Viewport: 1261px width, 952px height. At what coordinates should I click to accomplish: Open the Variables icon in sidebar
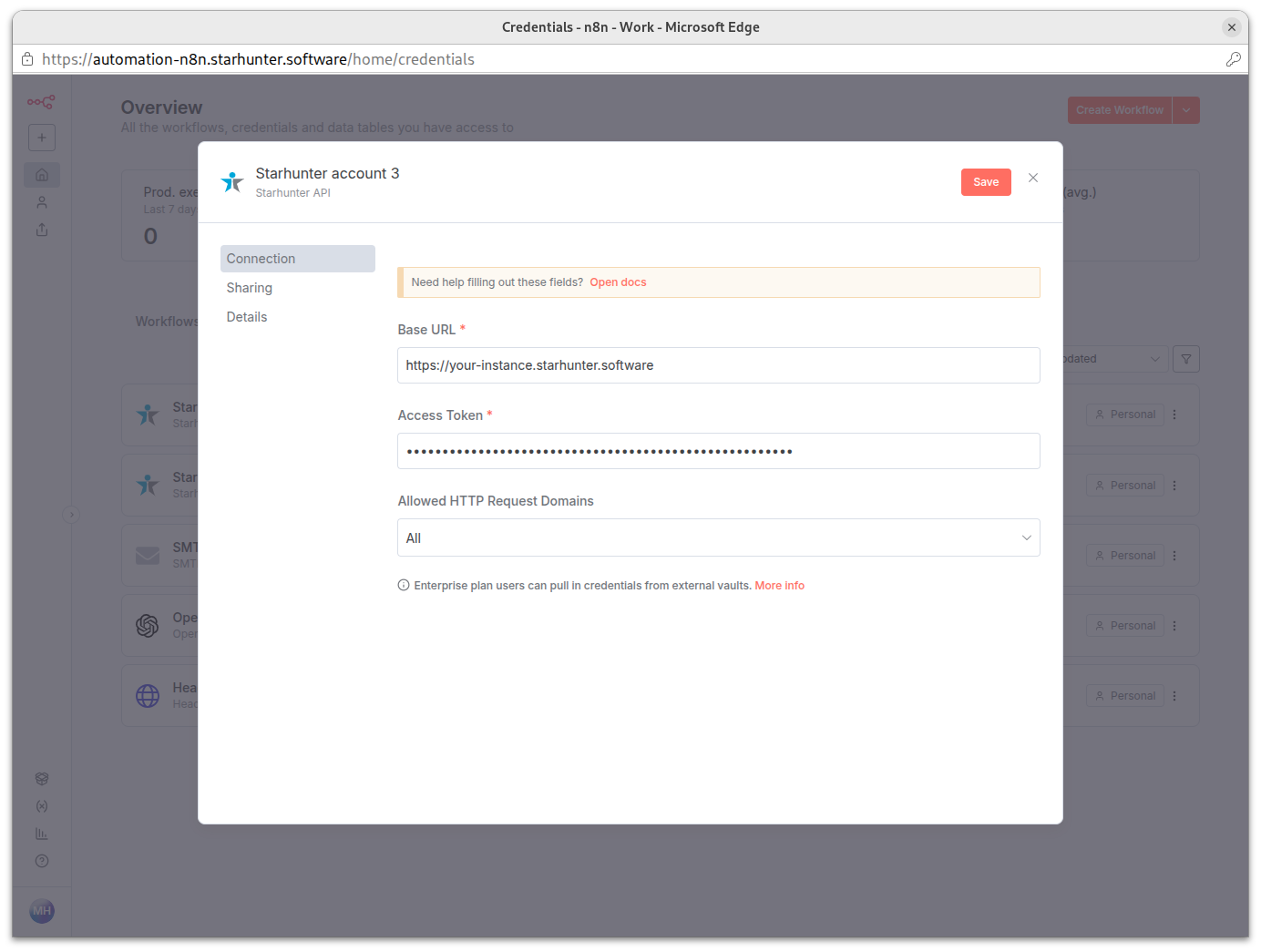[x=42, y=806]
